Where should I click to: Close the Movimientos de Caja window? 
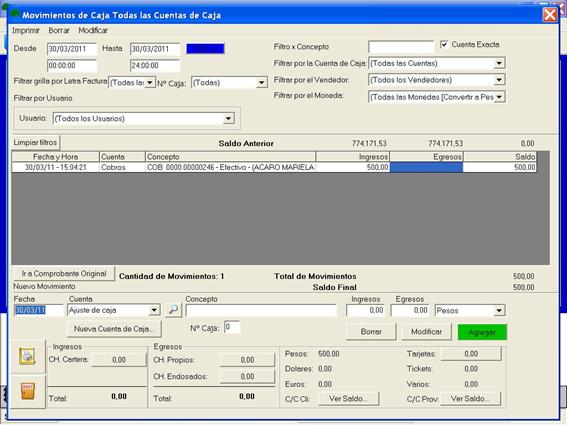pyautogui.click(x=550, y=15)
